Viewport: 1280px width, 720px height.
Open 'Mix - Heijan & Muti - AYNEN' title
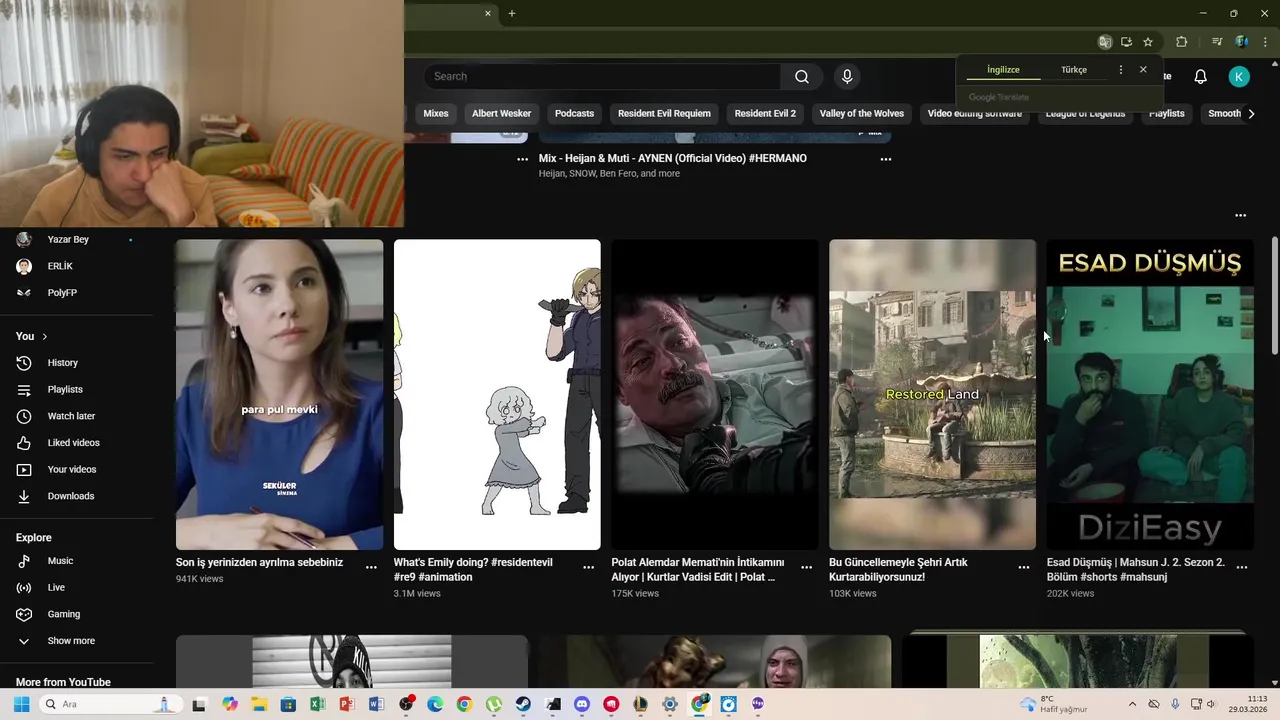click(x=673, y=158)
